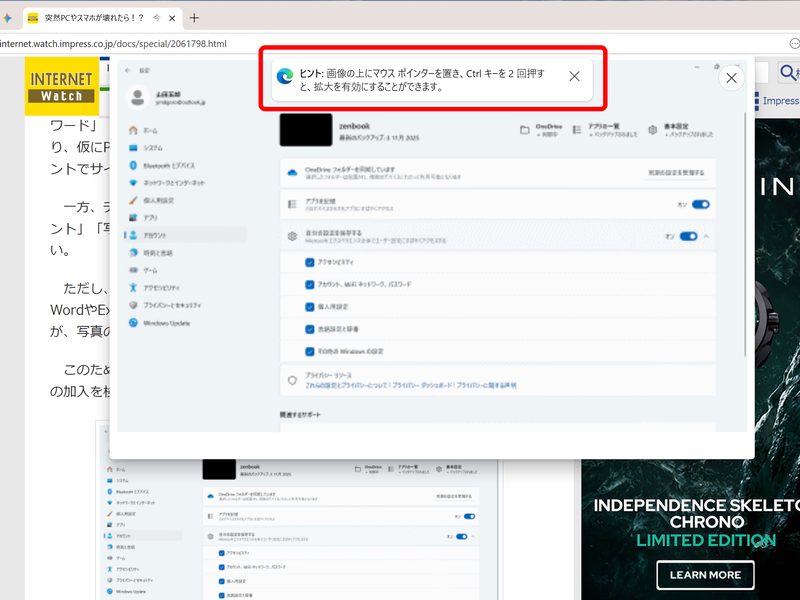Uncheck その他の Windows の設定 checkbox in the enlarged image
The image size is (800, 600).
[x=310, y=351]
